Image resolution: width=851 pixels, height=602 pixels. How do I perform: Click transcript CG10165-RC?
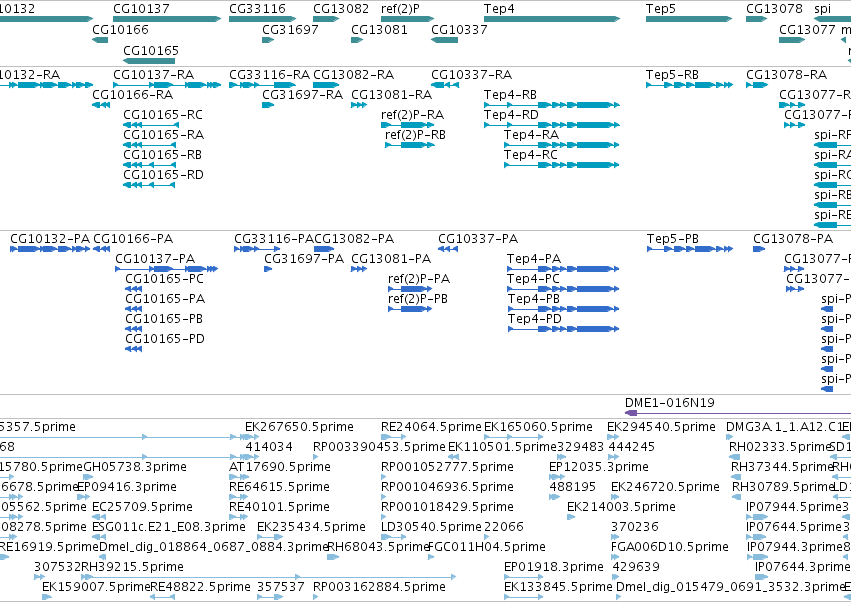163,115
